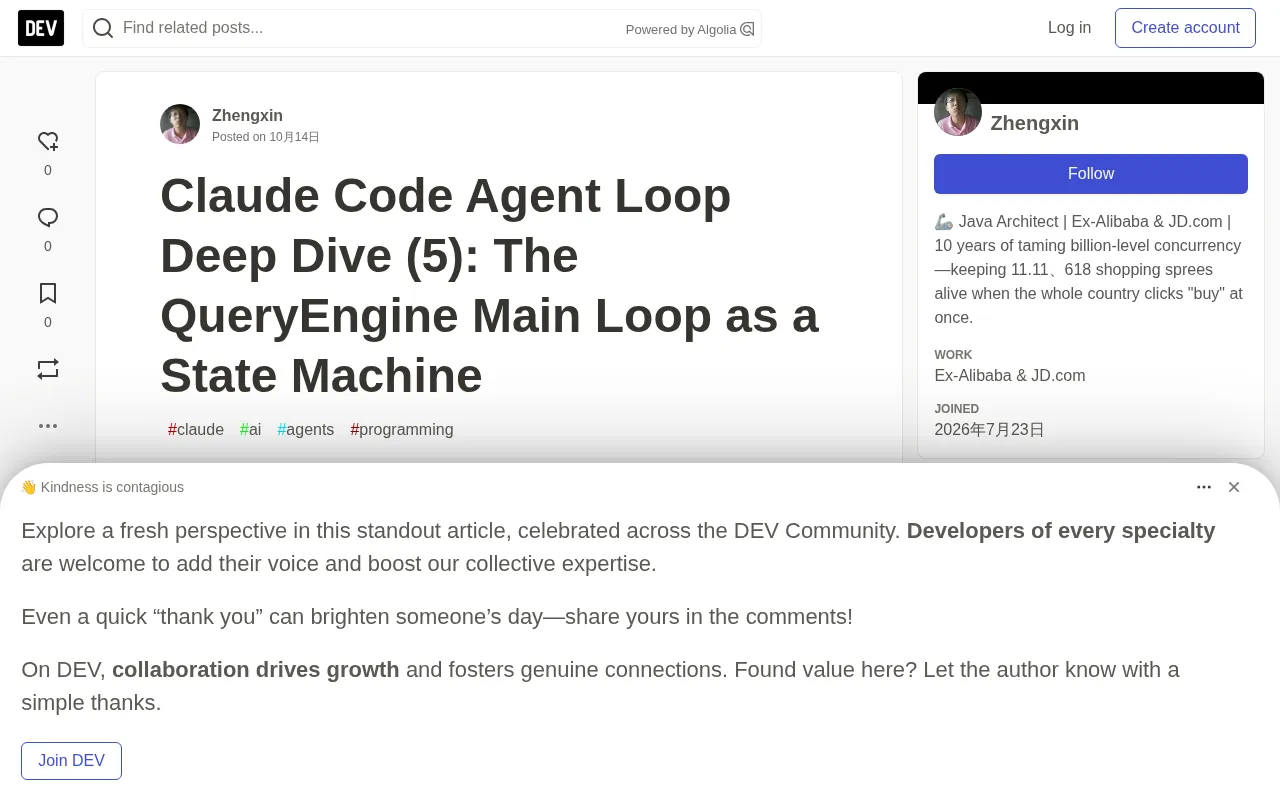Open the #ai tag
This screenshot has width=1280, height=800.
click(x=251, y=430)
